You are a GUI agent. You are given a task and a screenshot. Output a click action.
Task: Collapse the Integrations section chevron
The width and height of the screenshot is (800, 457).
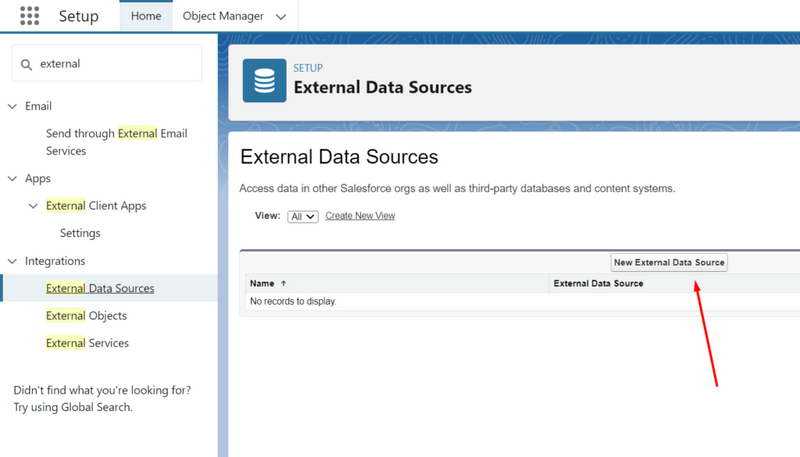click(x=12, y=261)
